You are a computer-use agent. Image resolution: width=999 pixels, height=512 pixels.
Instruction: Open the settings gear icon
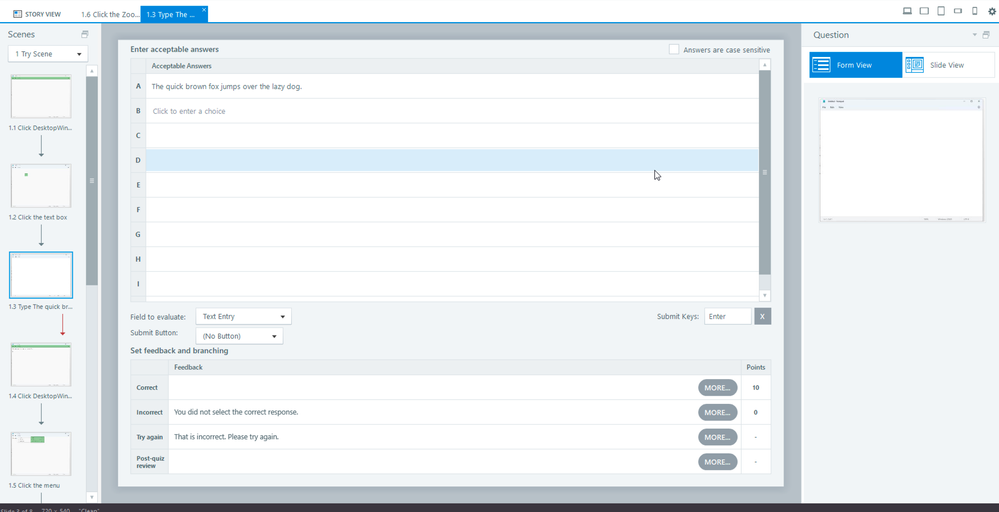pos(991,11)
